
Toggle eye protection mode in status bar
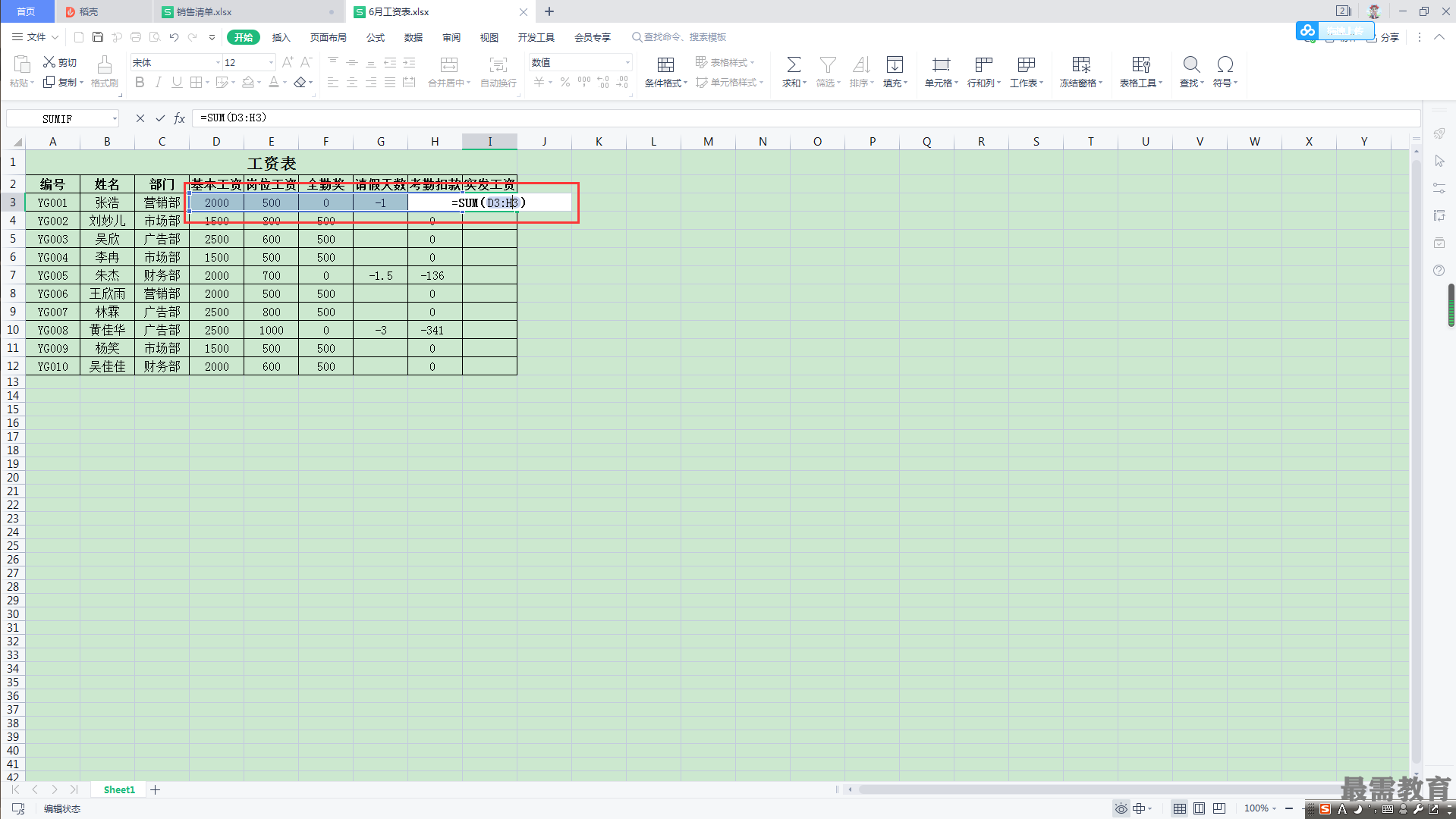[x=1121, y=808]
